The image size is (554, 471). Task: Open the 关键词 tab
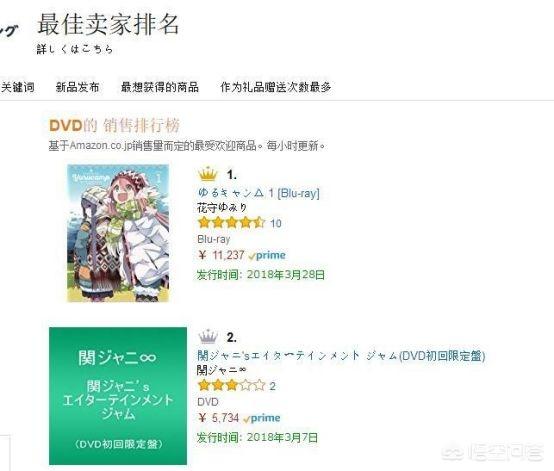point(18,87)
